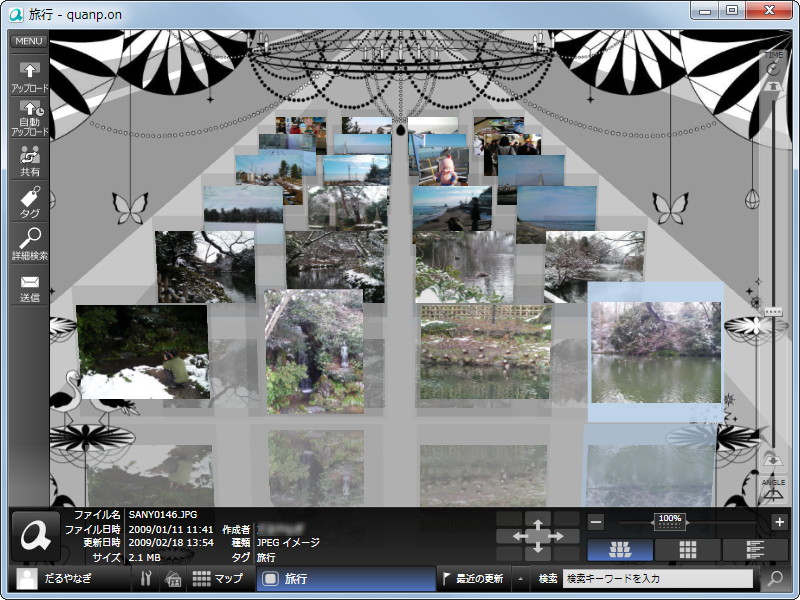
Task: Select the タグ tag icon
Action: point(31,202)
